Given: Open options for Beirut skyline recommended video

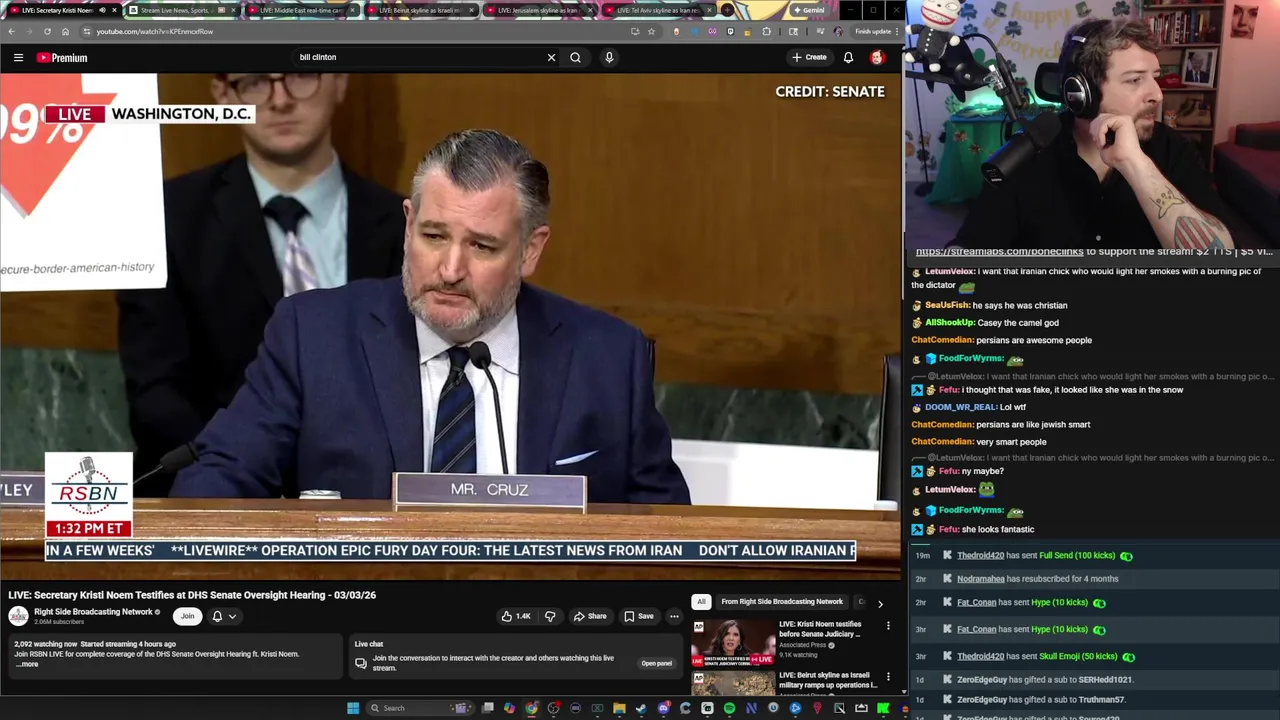Looking at the screenshot, I should point(888,677).
